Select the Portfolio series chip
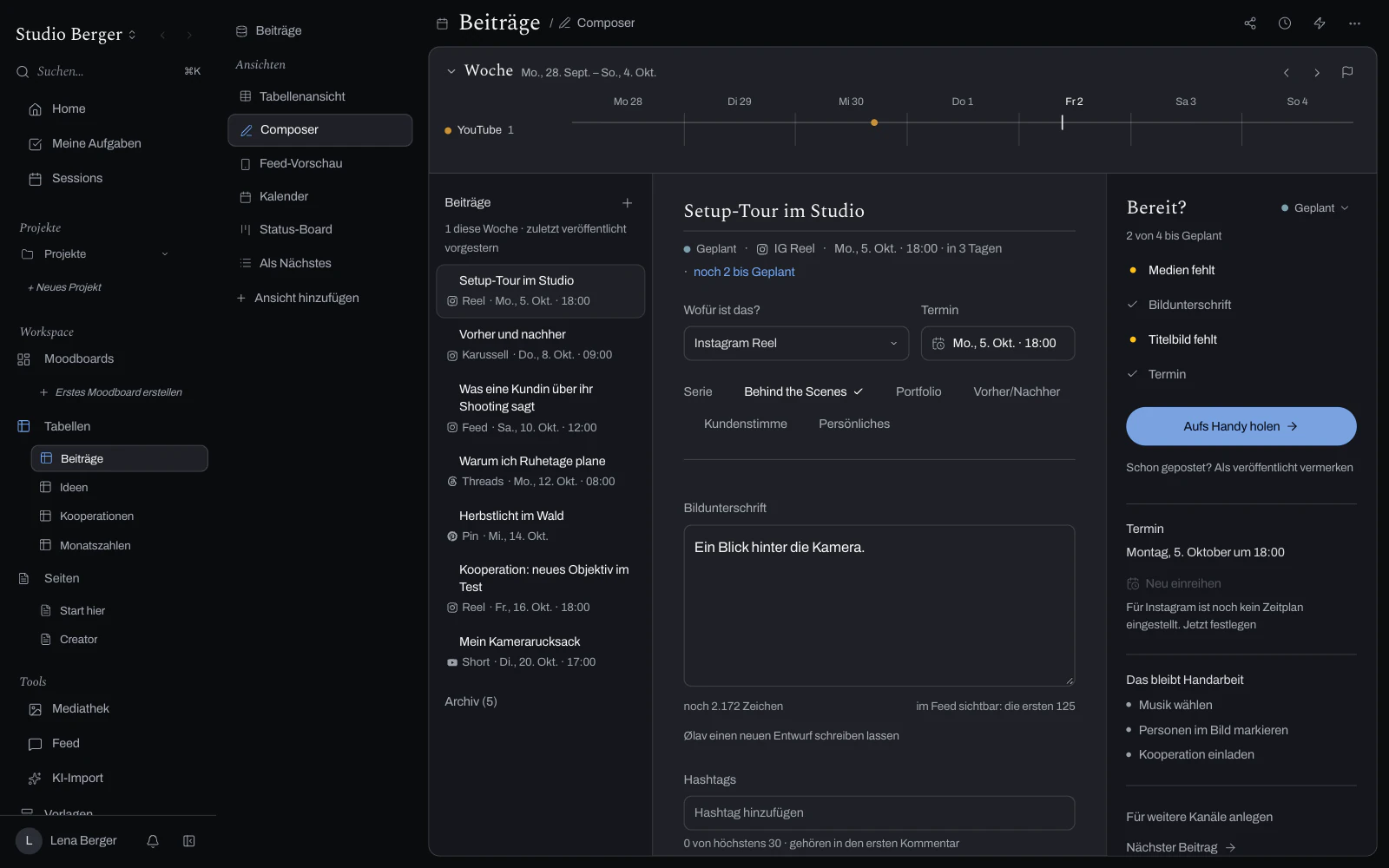Viewport: 1389px width, 868px height. point(918,392)
